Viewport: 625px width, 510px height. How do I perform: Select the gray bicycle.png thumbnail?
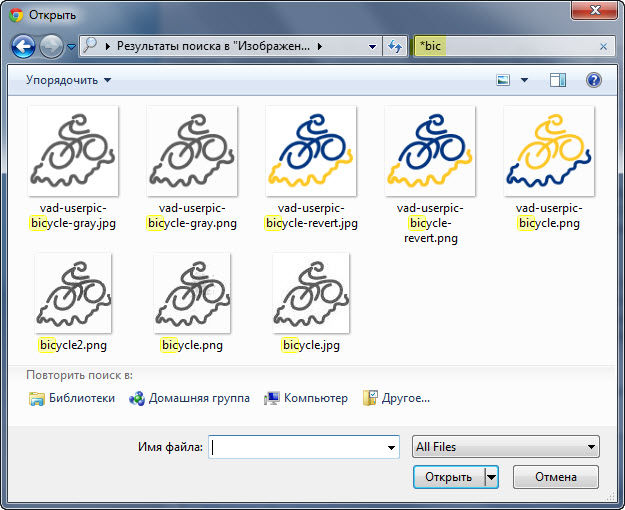(192, 293)
